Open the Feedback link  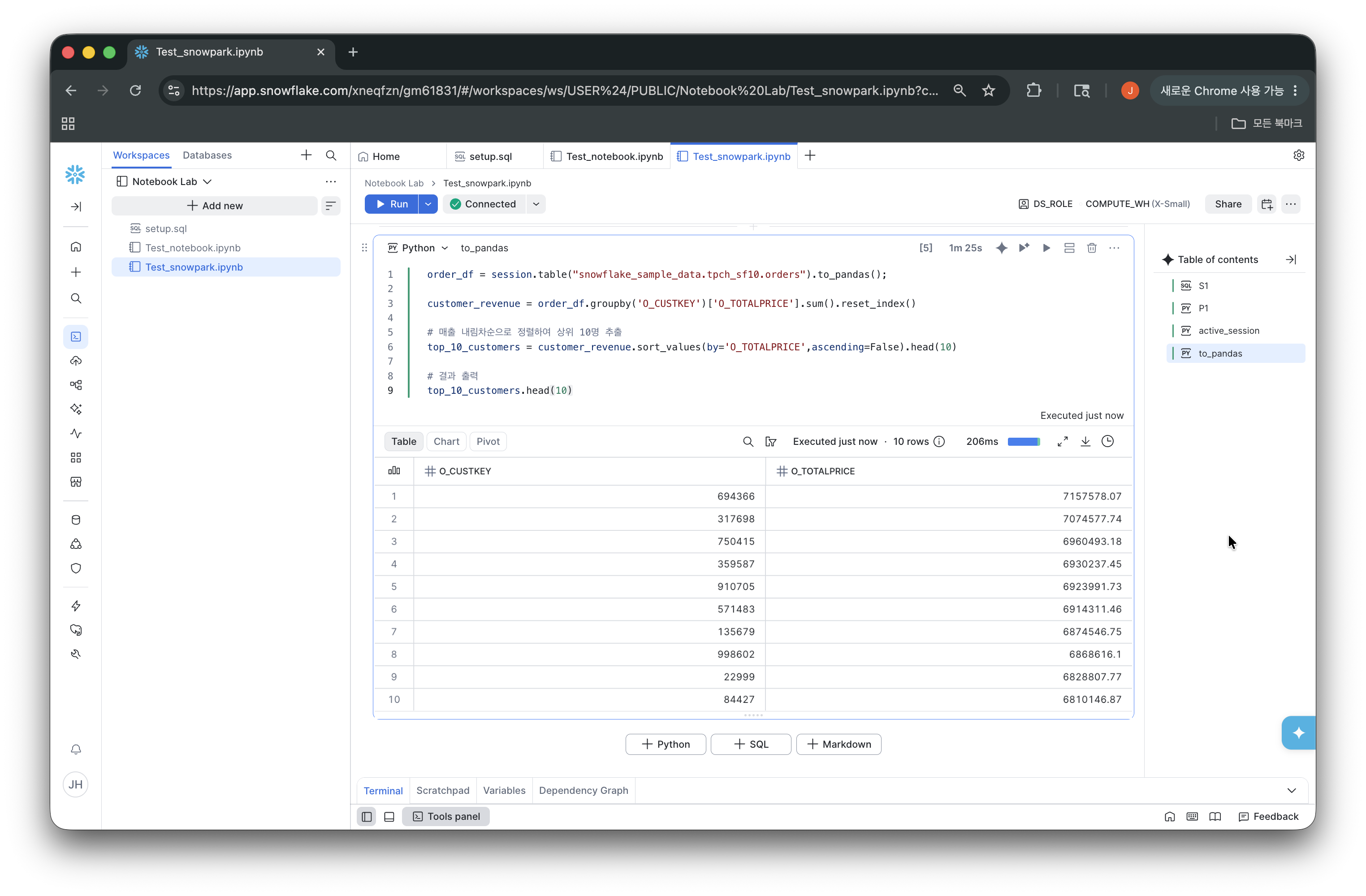(x=1268, y=817)
